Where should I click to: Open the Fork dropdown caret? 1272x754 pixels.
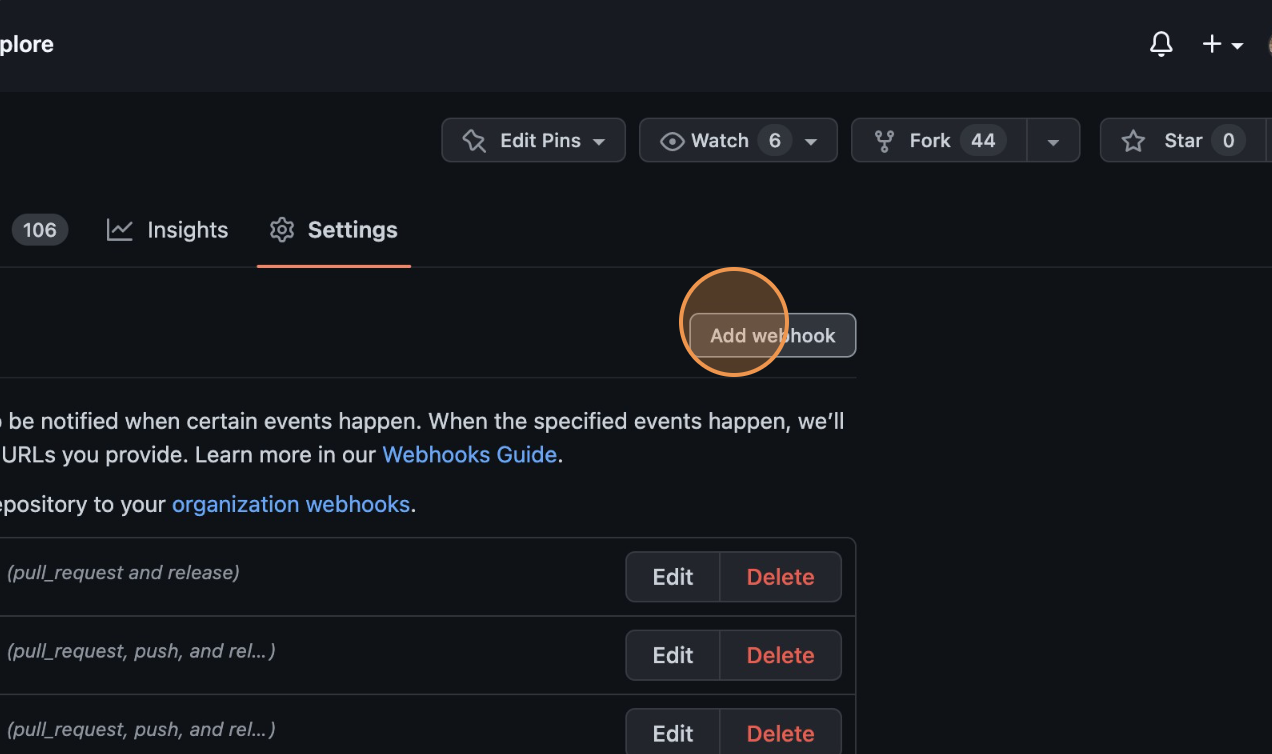pos(1053,140)
